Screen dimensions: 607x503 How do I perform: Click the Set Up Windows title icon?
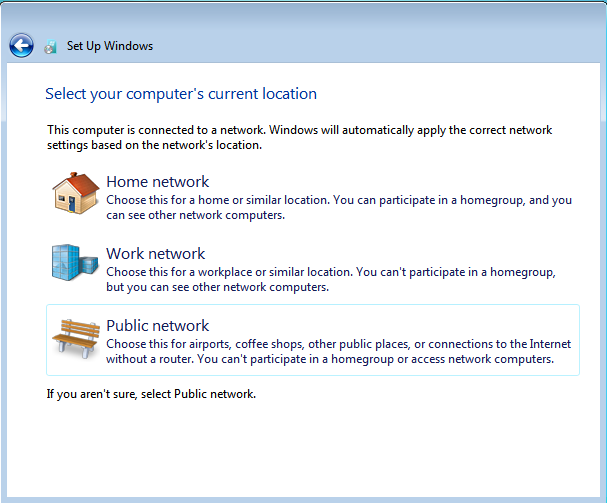(x=50, y=46)
